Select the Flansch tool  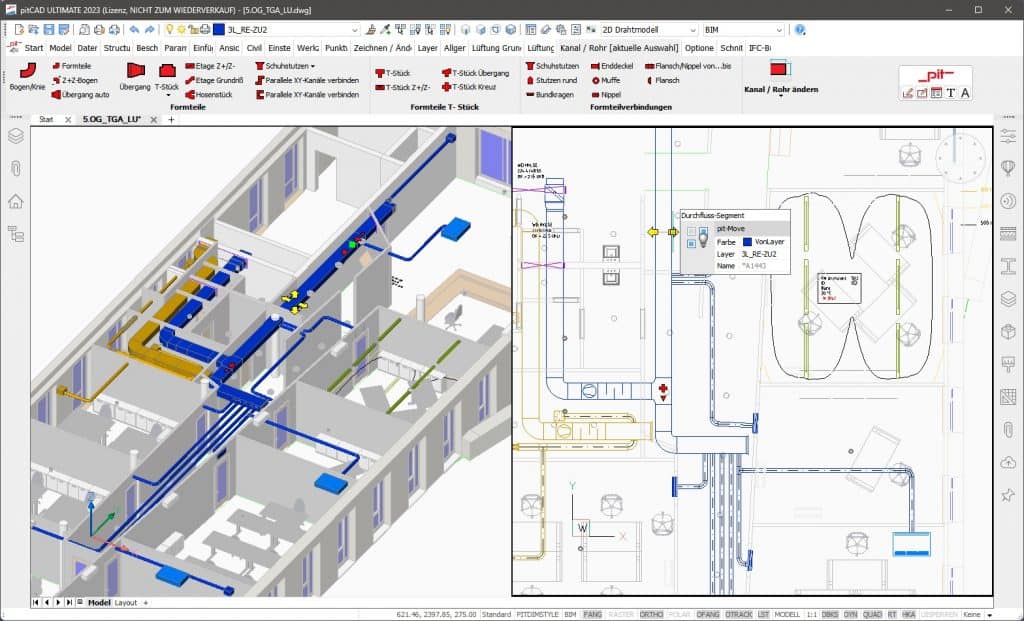point(663,80)
